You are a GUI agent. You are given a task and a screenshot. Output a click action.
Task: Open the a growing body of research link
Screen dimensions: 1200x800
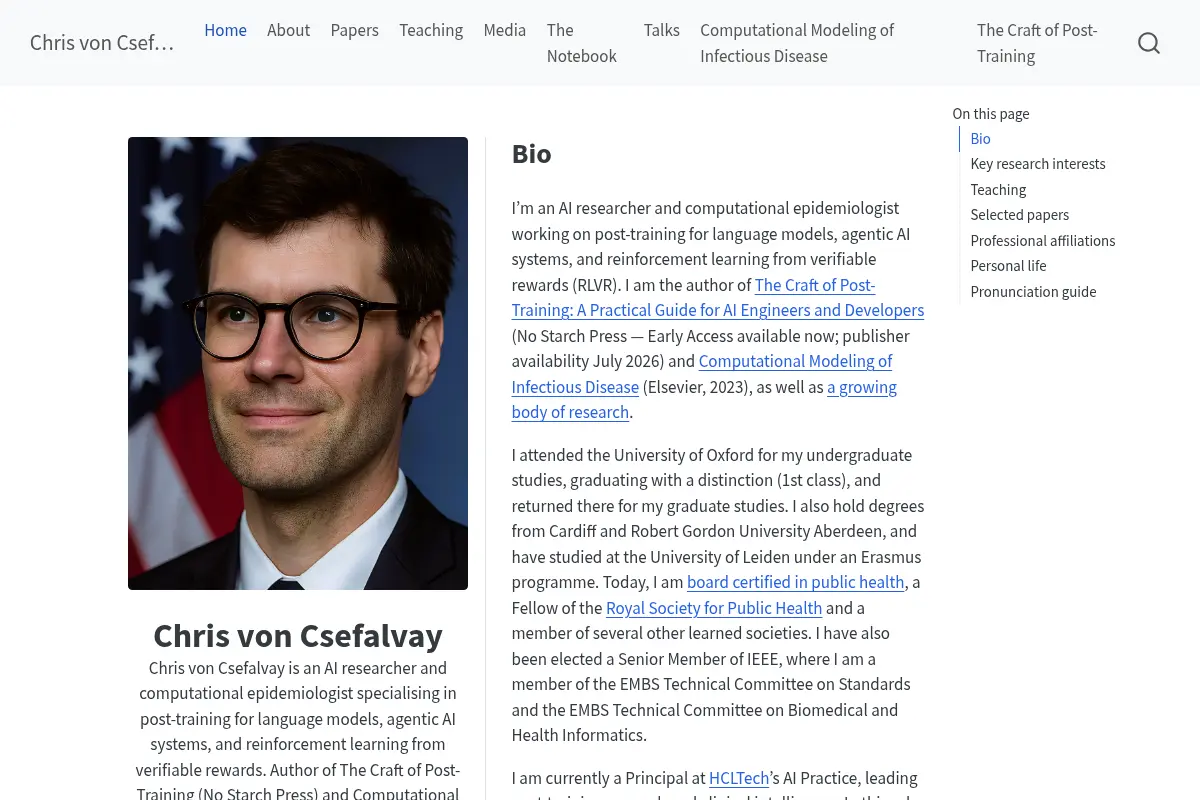[x=704, y=399]
